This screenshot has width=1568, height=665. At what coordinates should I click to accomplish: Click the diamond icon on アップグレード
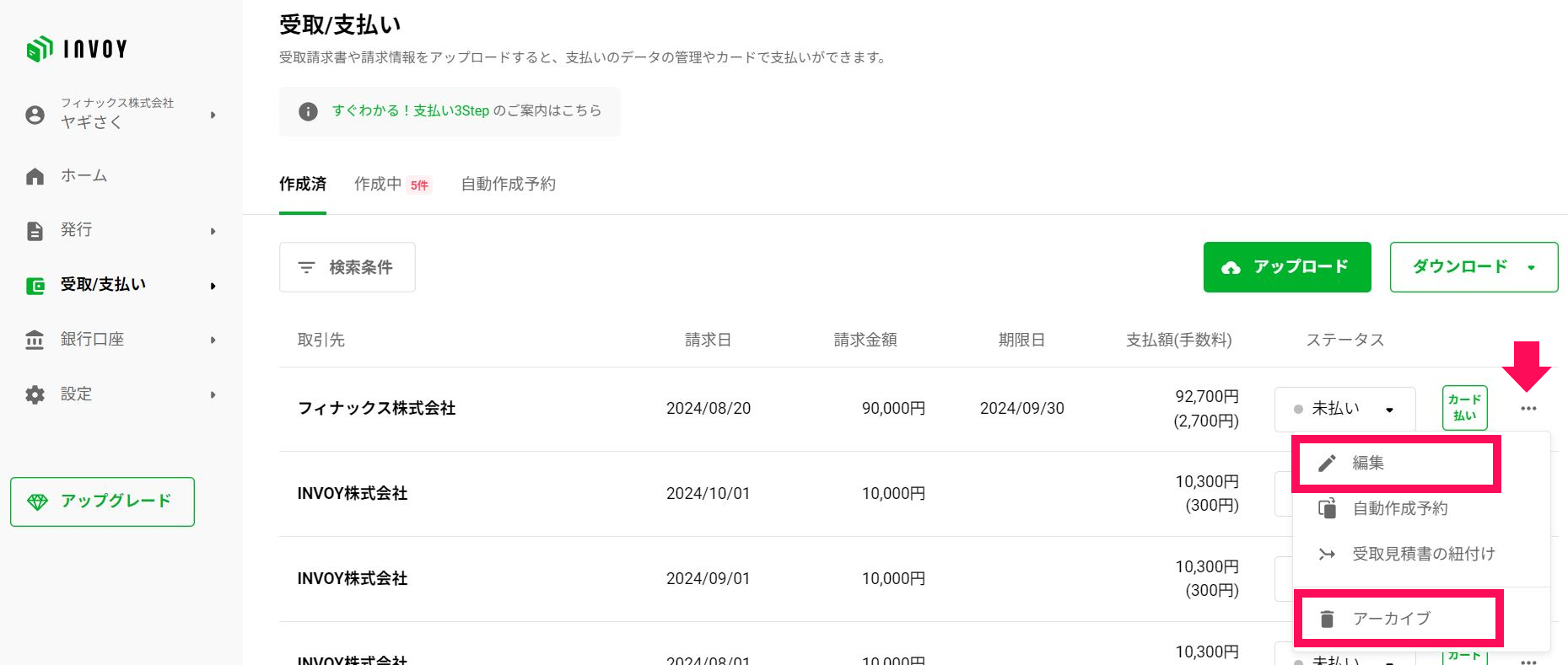38,502
